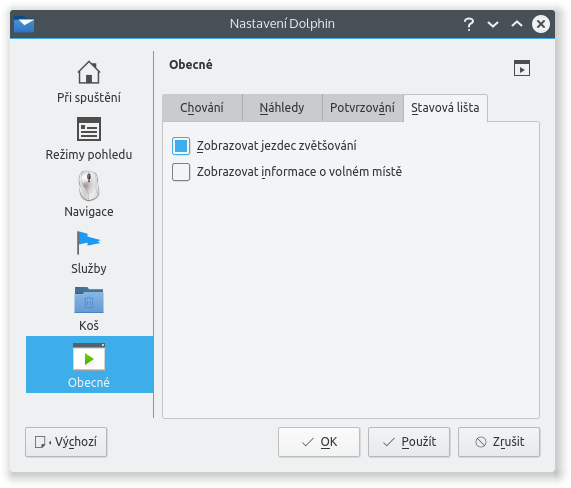Switch to the Potvrzování tab
Viewport: 571px width, 488px height.
pyautogui.click(x=363, y=108)
